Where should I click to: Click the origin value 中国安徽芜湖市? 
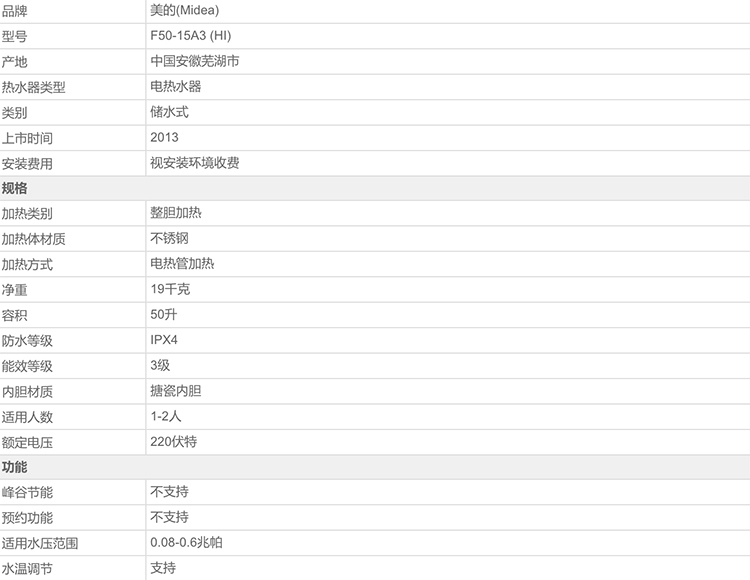click(194, 61)
